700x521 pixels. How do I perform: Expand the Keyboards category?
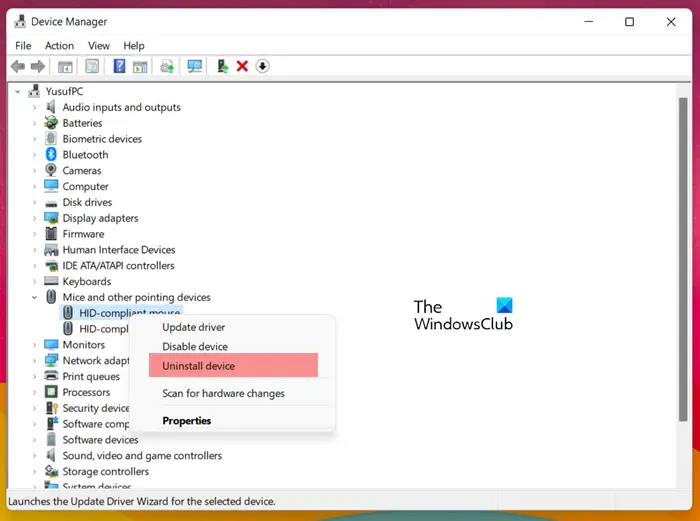[34, 281]
